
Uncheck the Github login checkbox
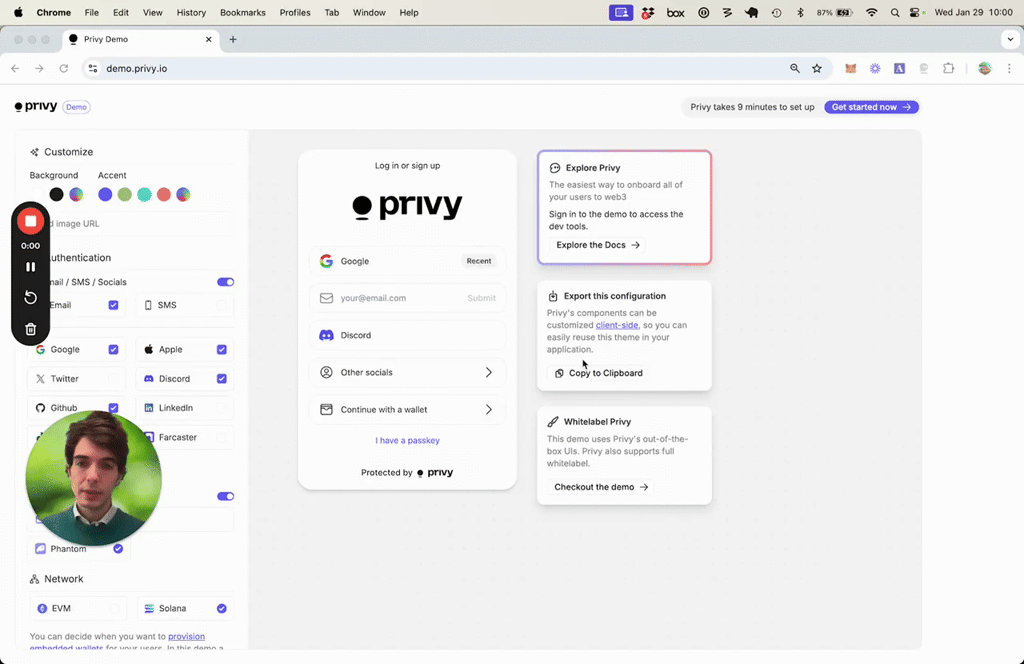click(x=114, y=408)
